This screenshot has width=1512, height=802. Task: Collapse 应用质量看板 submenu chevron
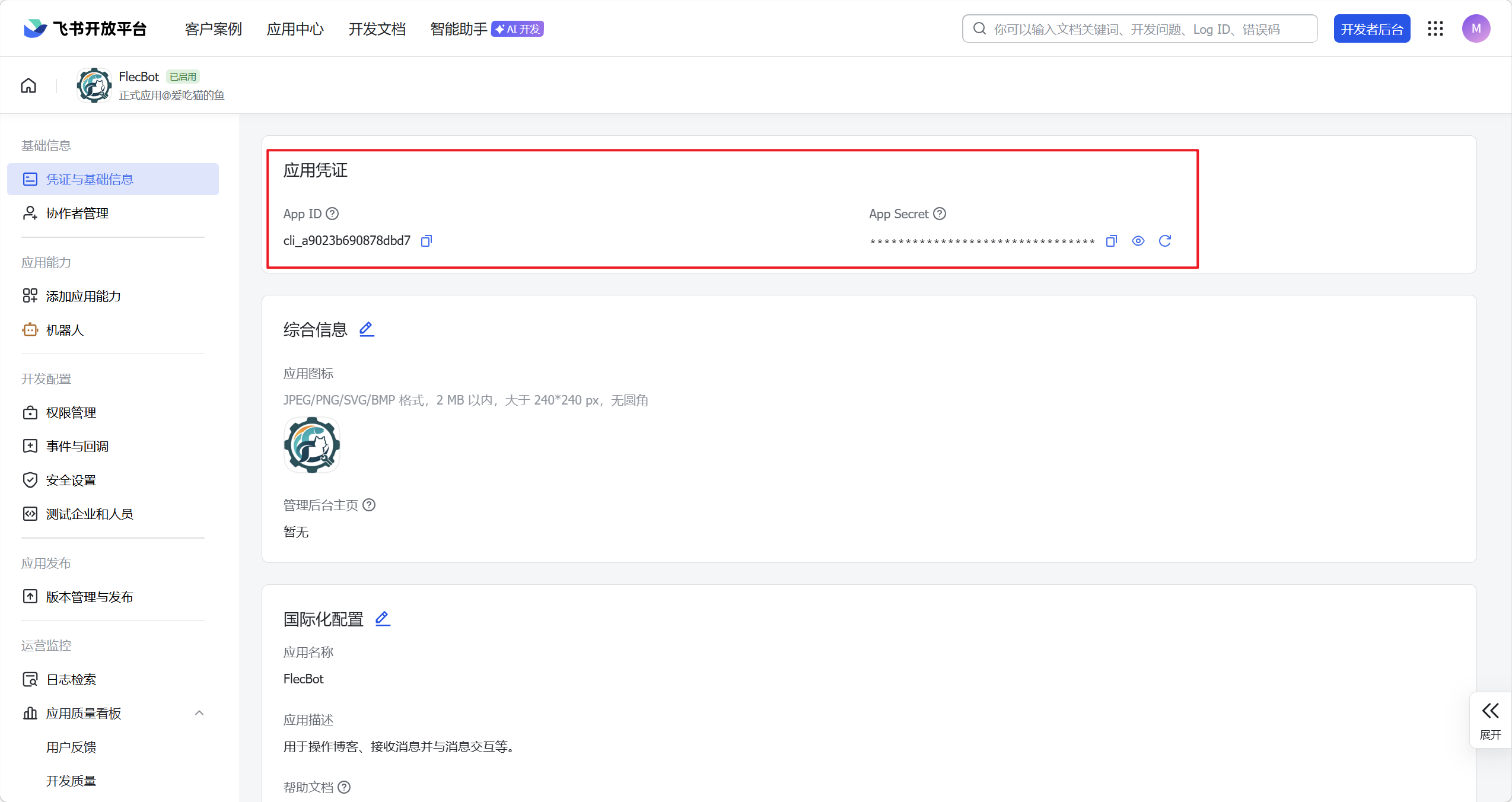[199, 713]
